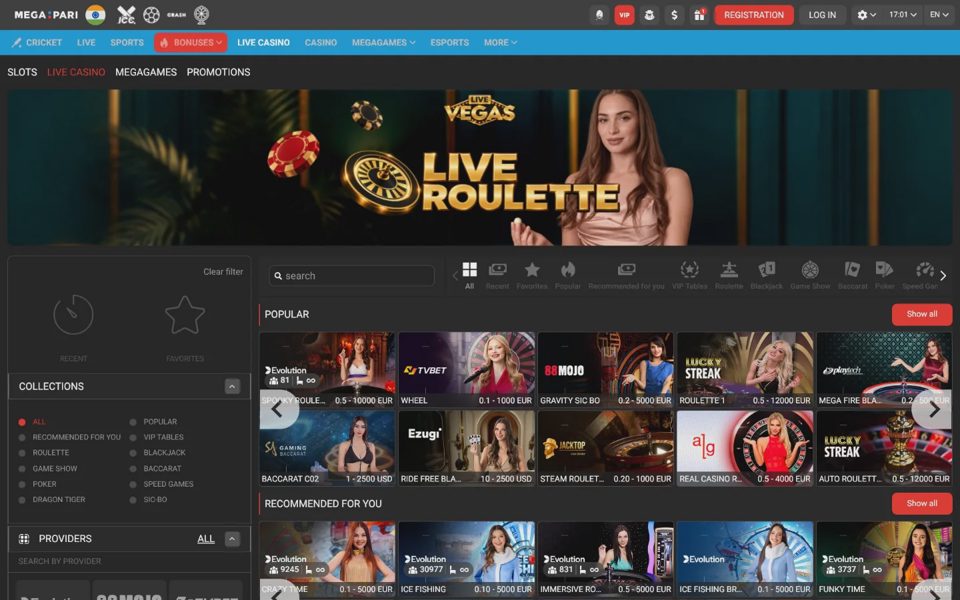Slide Popular games carousel right
960x600 pixels.
(934, 410)
